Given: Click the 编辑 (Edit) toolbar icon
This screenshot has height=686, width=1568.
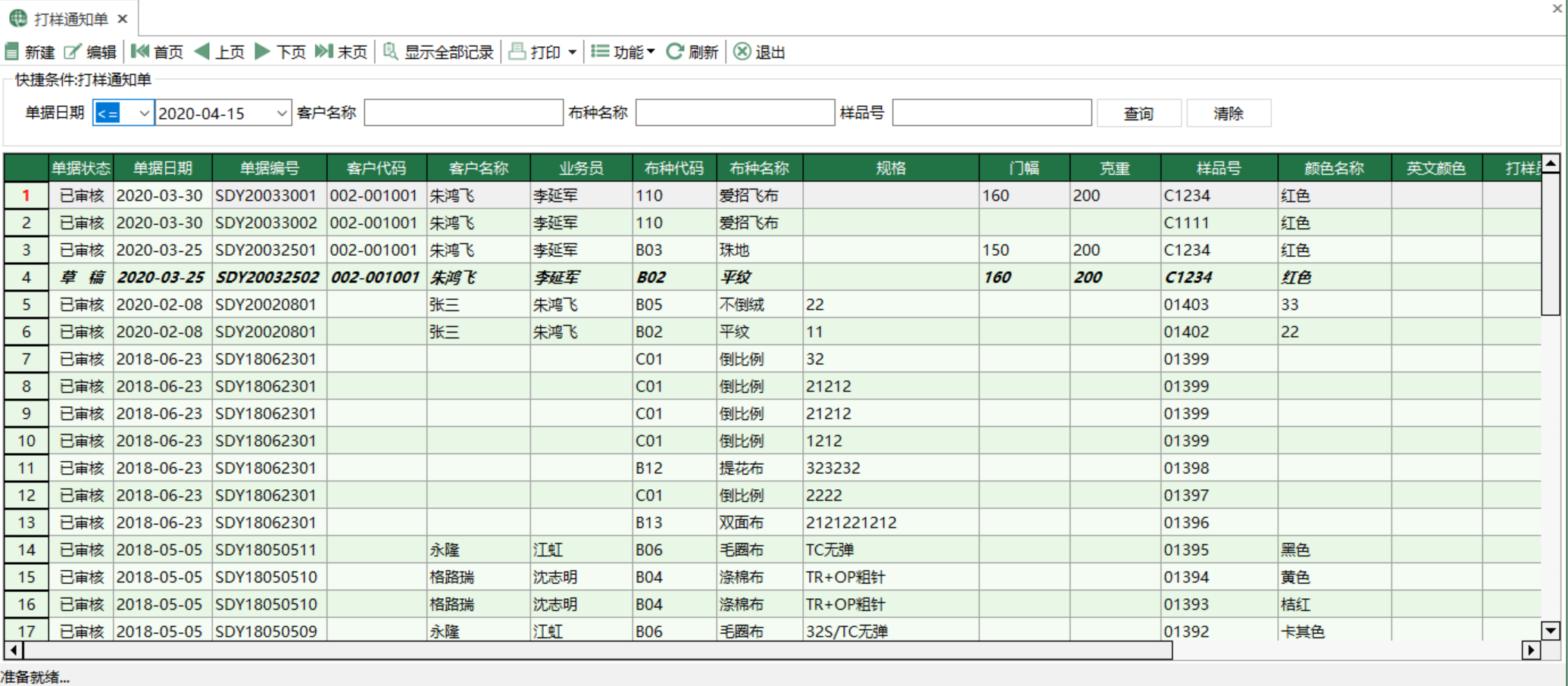Looking at the screenshot, I should 72,51.
